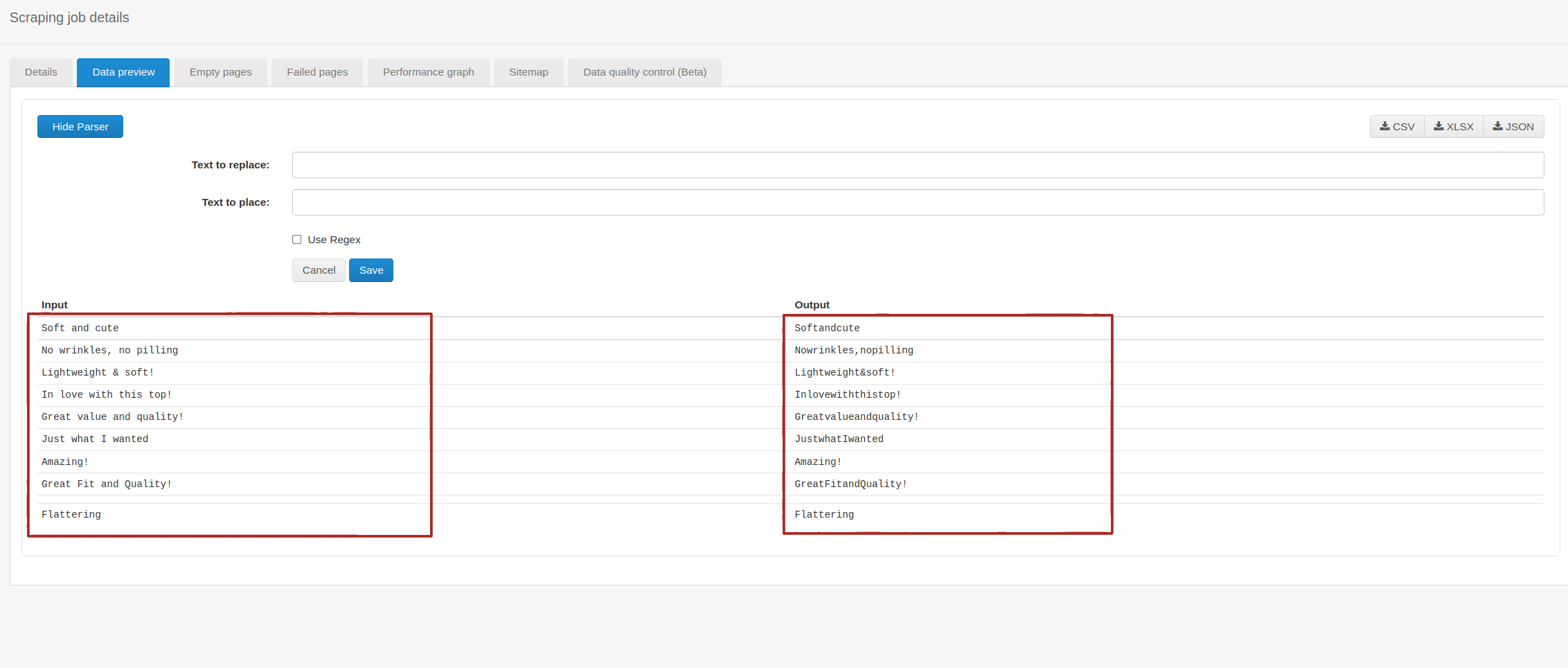This screenshot has width=1568, height=668.
Task: Open the Failed pages tab
Action: coord(317,72)
